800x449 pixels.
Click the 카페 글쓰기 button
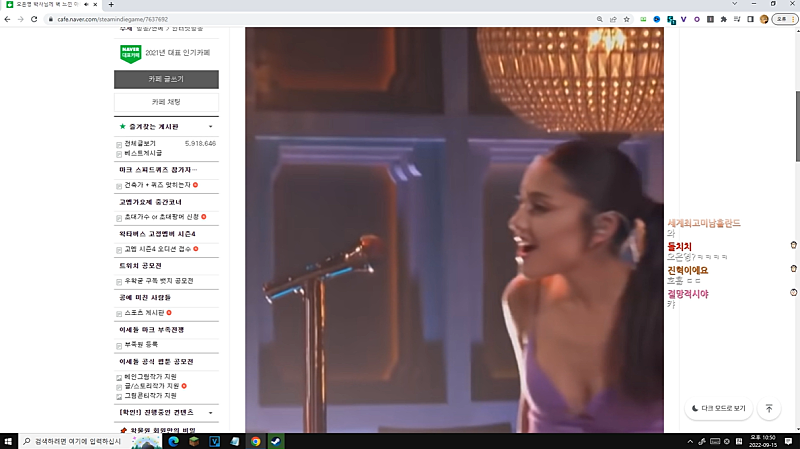tap(166, 79)
